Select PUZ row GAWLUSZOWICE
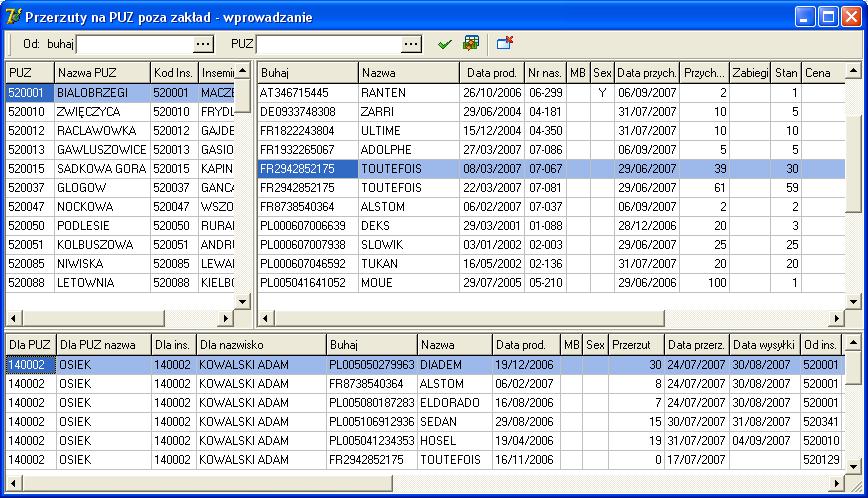Image resolution: width=868 pixels, height=498 pixels. coord(120,149)
